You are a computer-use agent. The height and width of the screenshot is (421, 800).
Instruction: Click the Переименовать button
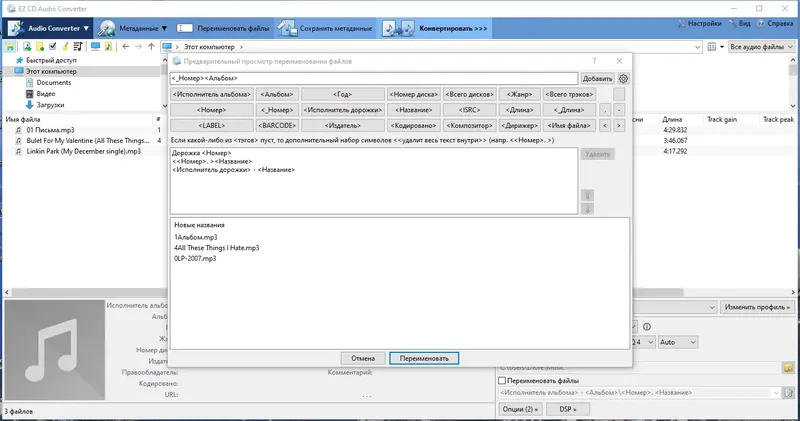coord(424,358)
